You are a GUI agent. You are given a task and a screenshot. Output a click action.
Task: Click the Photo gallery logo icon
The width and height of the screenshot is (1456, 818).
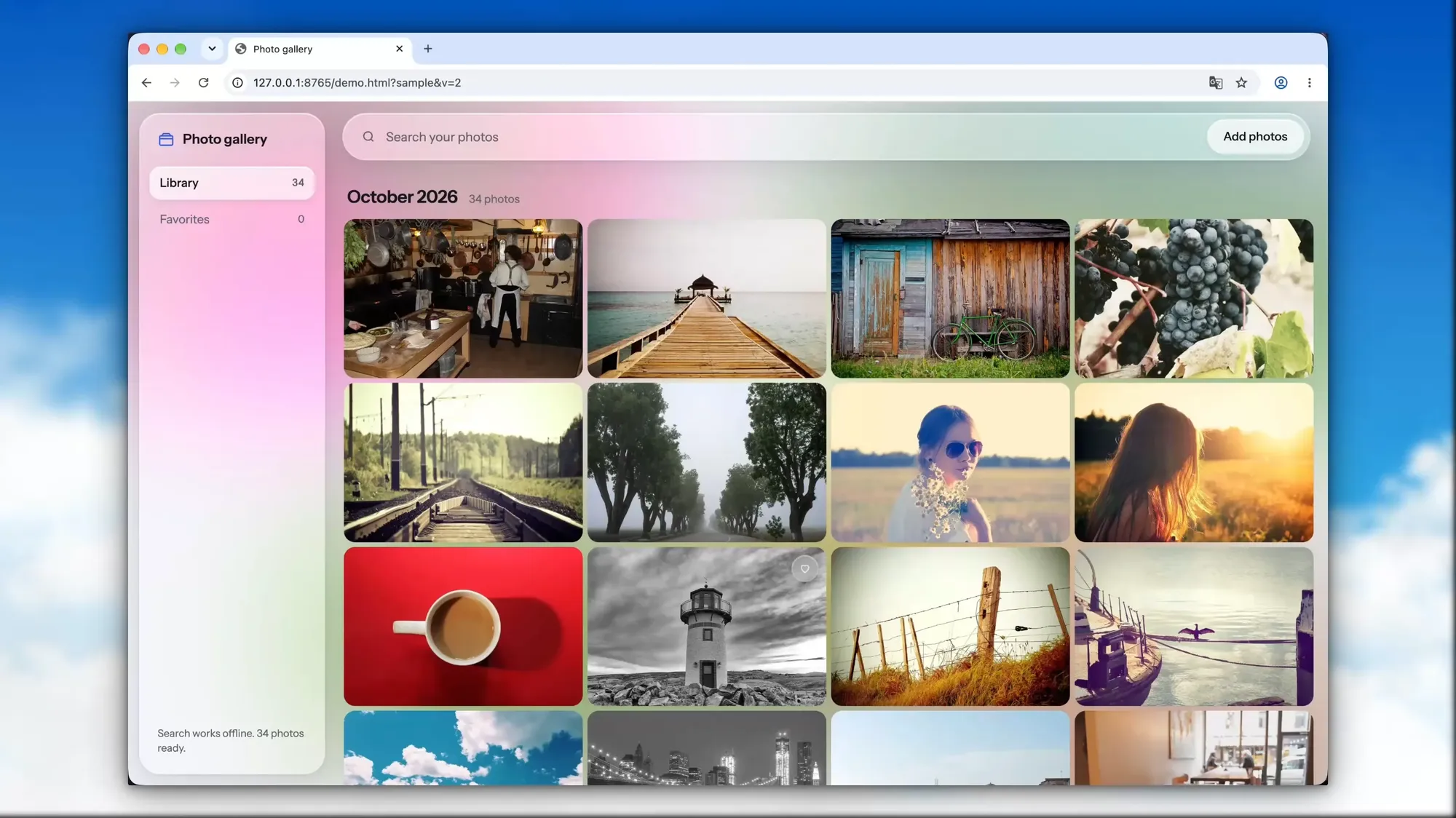coord(166,139)
